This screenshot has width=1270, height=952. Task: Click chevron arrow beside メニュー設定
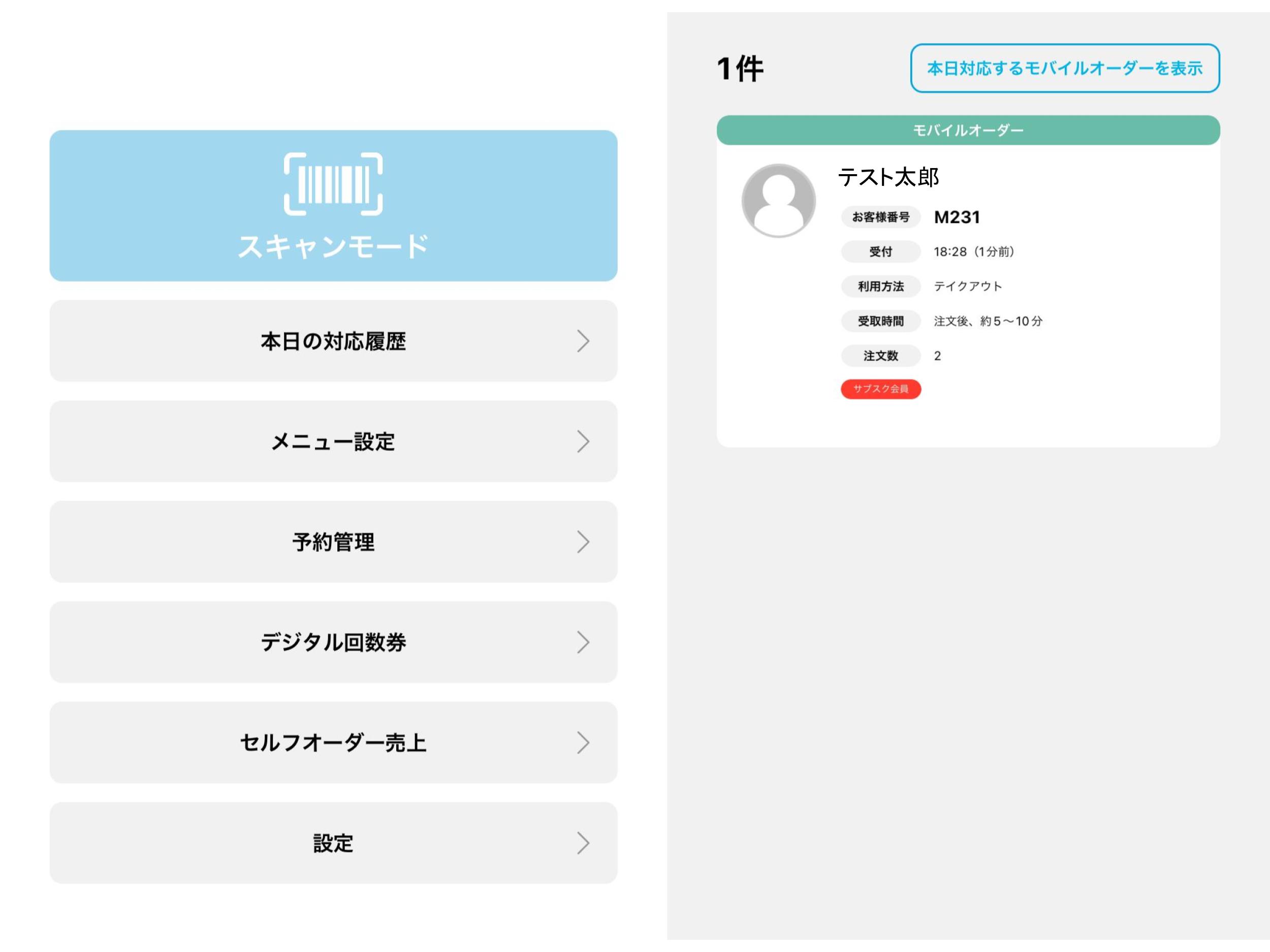click(583, 441)
